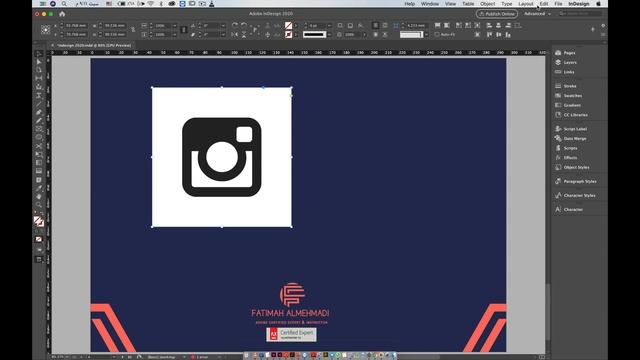Open the Table menu

coord(468,4)
